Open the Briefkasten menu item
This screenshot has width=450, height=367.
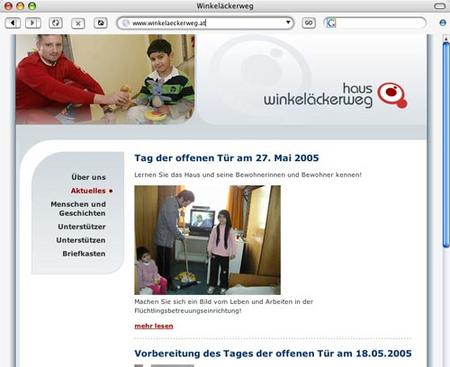[x=84, y=254]
